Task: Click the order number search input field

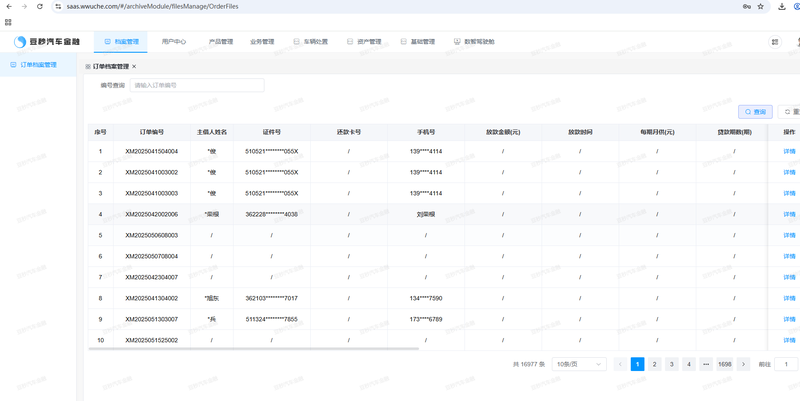Action: point(197,86)
